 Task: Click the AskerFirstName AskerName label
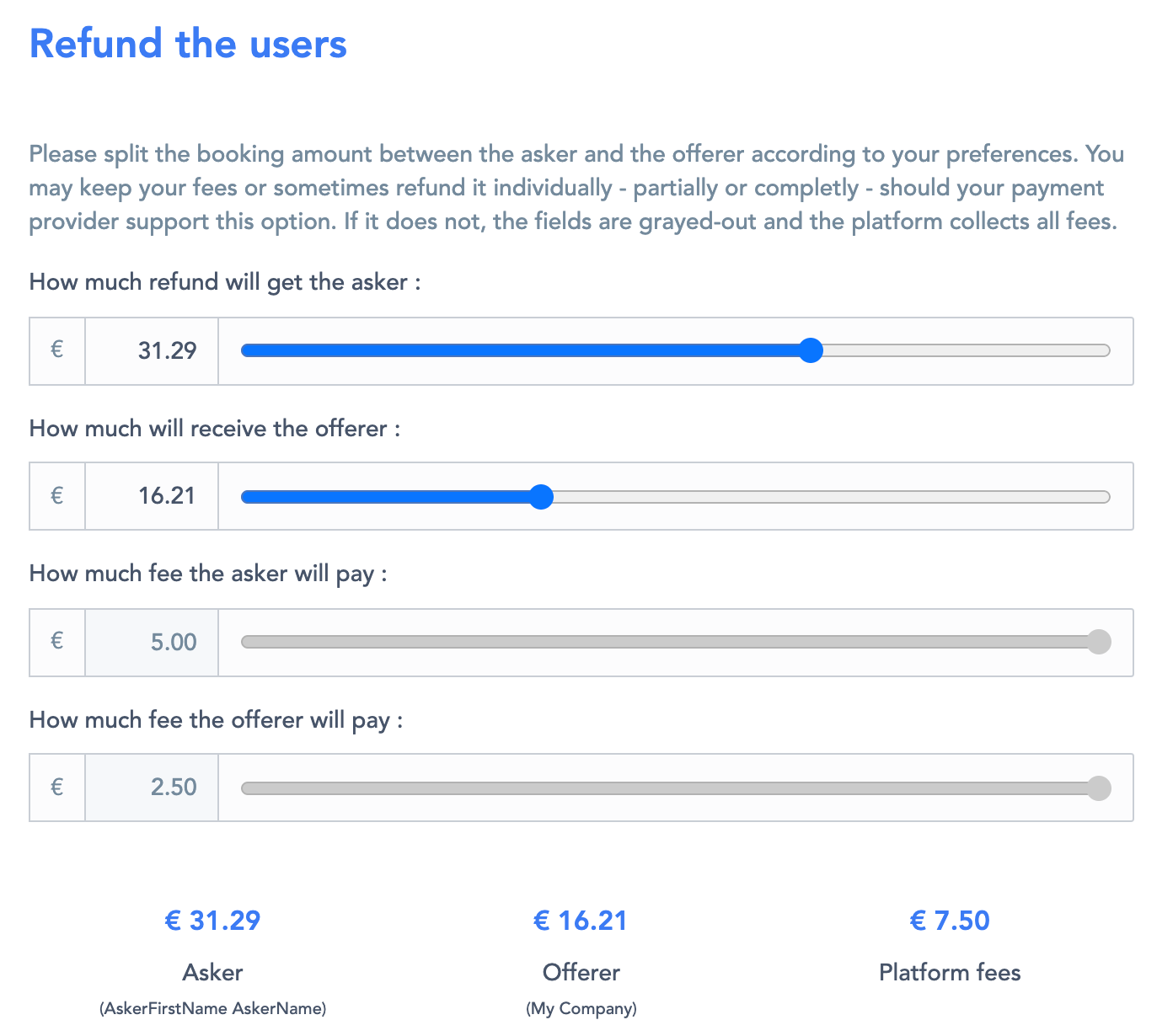212,1008
